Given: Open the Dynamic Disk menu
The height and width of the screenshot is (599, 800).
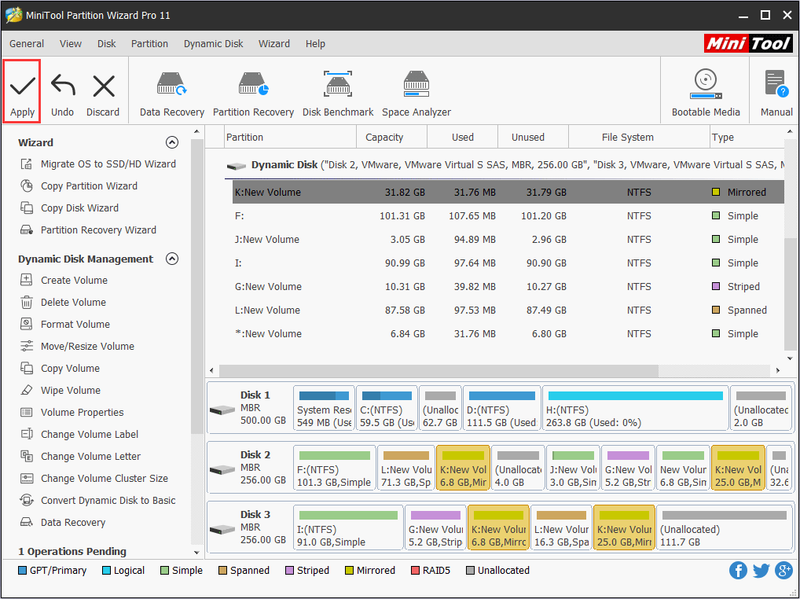Looking at the screenshot, I should point(213,44).
